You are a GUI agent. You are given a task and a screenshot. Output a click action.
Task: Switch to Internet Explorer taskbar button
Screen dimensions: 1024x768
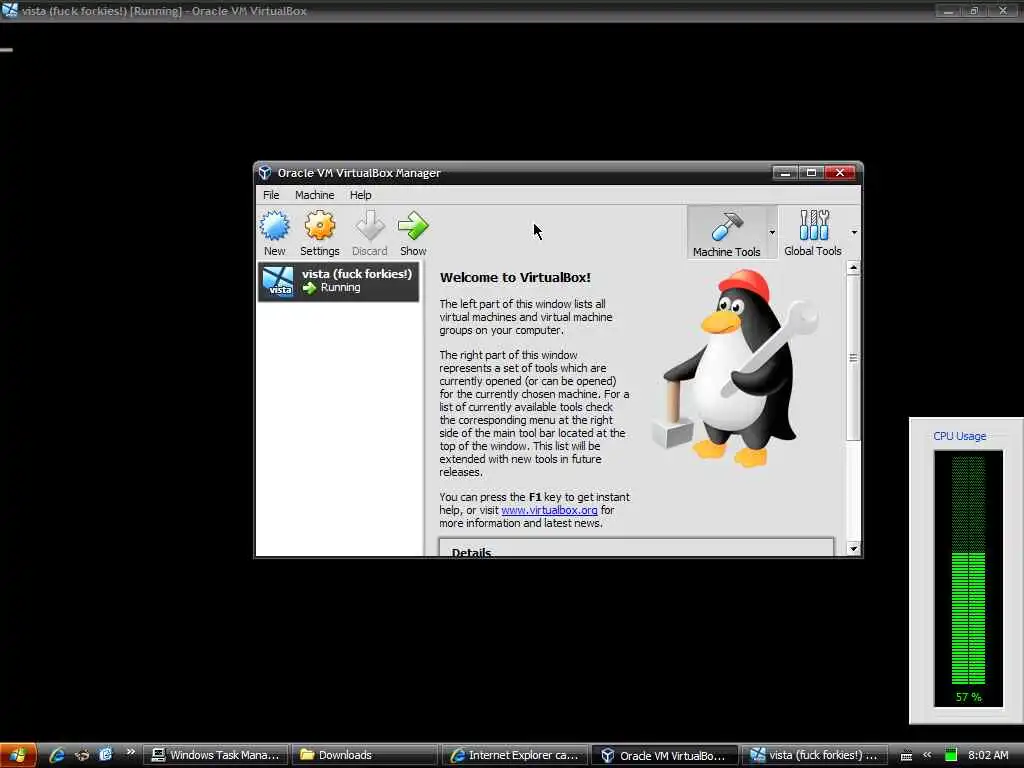tap(513, 756)
